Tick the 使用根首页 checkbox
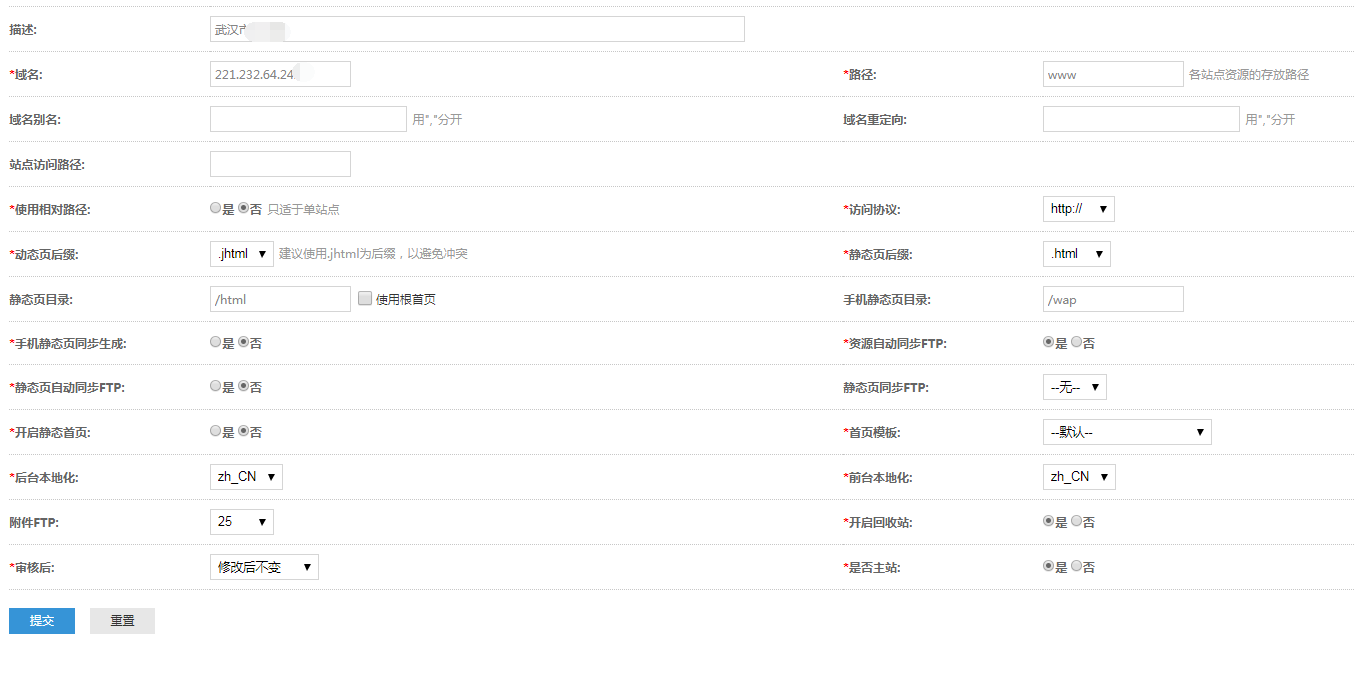Viewport: 1354px width, 696px height. point(365,298)
